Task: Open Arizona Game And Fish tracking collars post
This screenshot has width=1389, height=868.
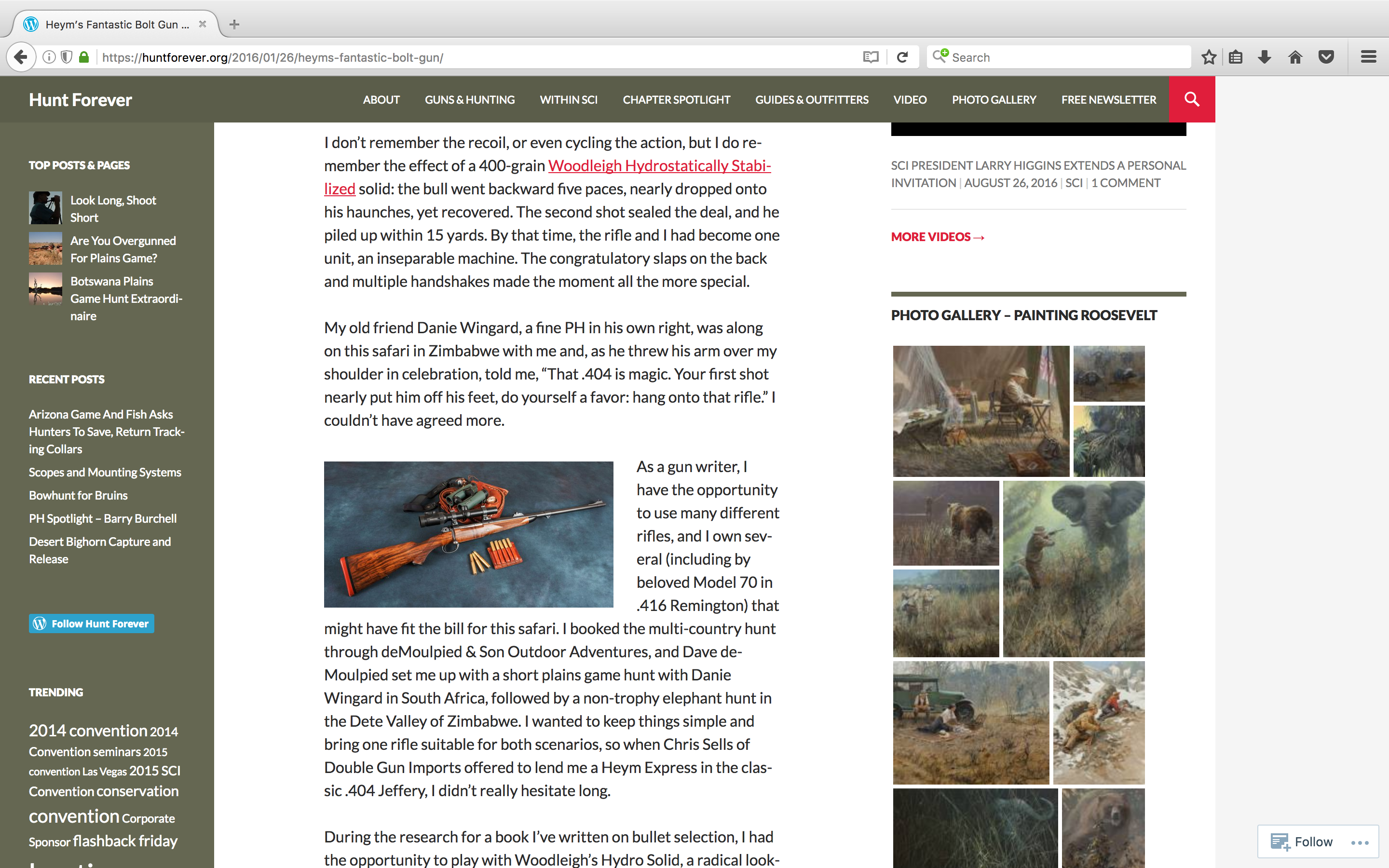Action: 107,432
